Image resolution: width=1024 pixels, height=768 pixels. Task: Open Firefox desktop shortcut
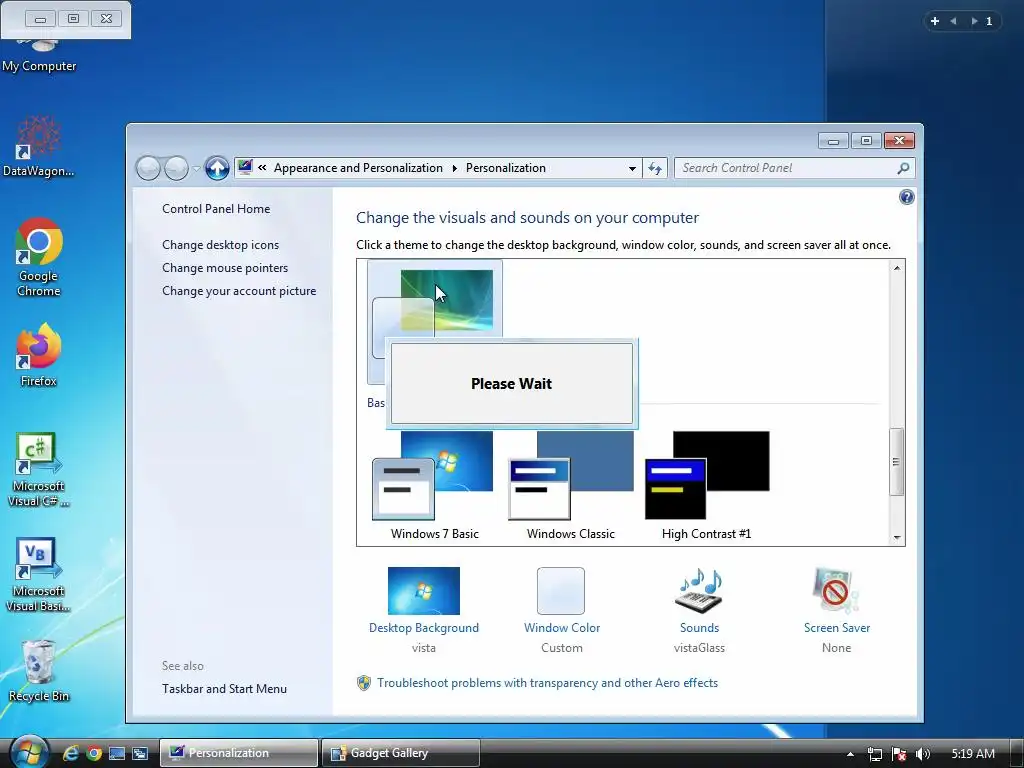39,354
